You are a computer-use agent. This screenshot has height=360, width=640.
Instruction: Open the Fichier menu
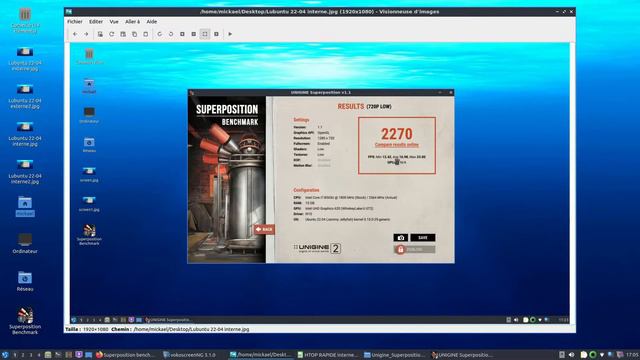75,22
